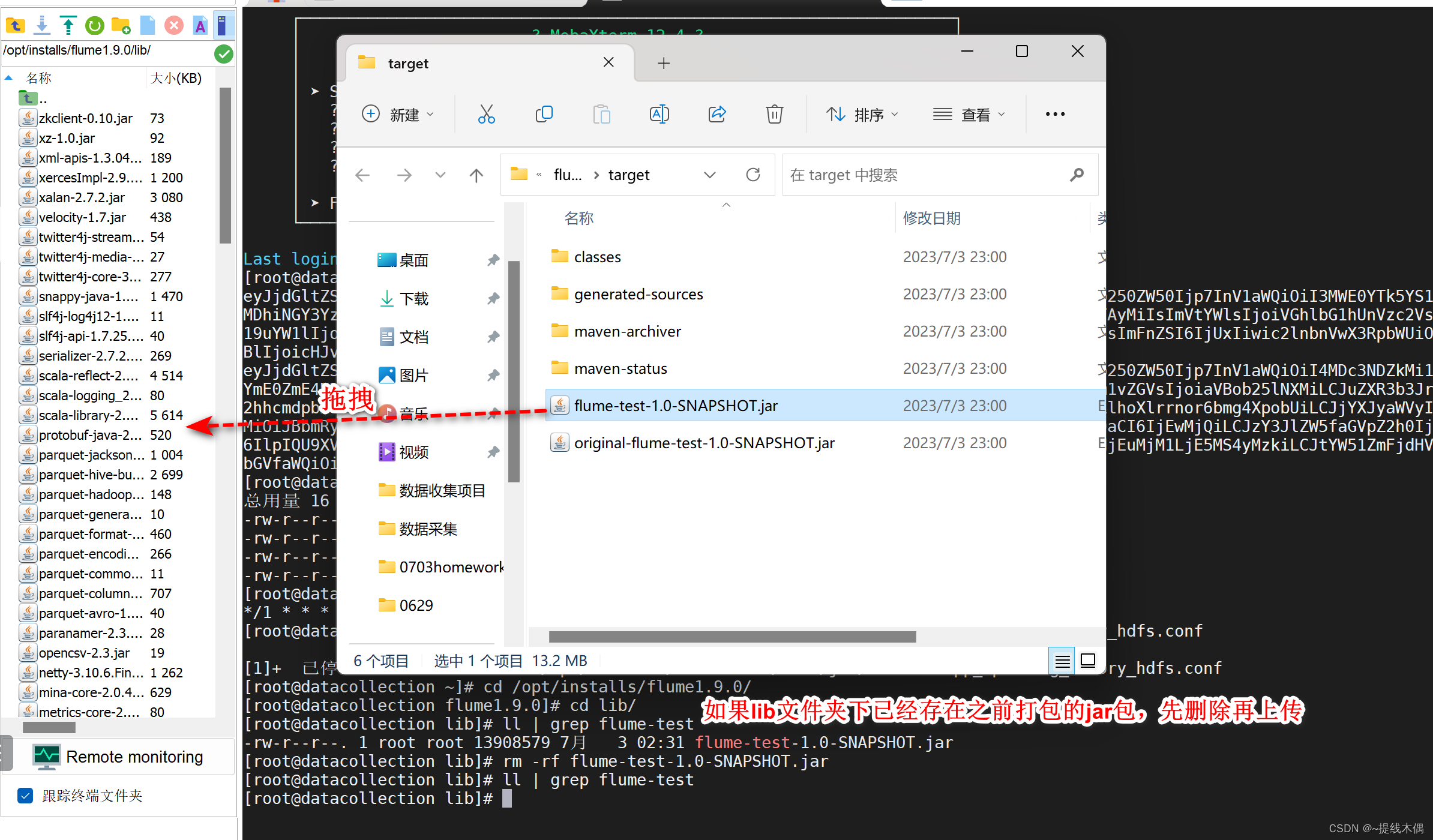Click the Explorer forward arrow
The width and height of the screenshot is (1433, 840).
(x=404, y=175)
